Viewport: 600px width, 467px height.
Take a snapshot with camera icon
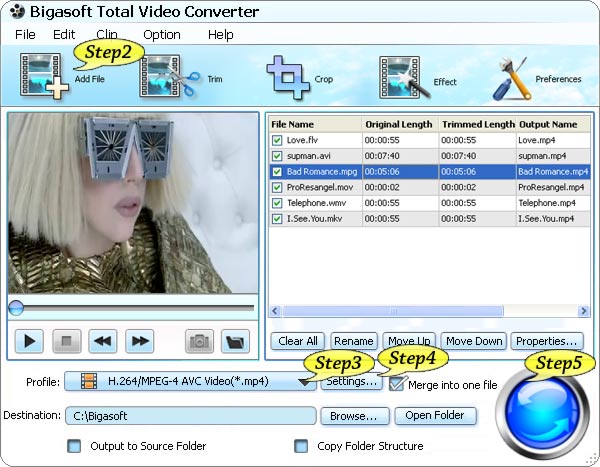tap(199, 341)
